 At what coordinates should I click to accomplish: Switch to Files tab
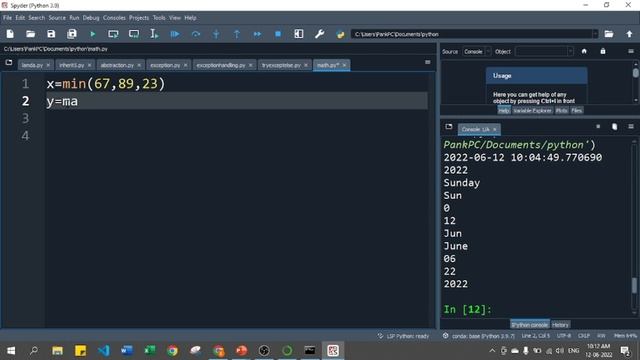576,110
